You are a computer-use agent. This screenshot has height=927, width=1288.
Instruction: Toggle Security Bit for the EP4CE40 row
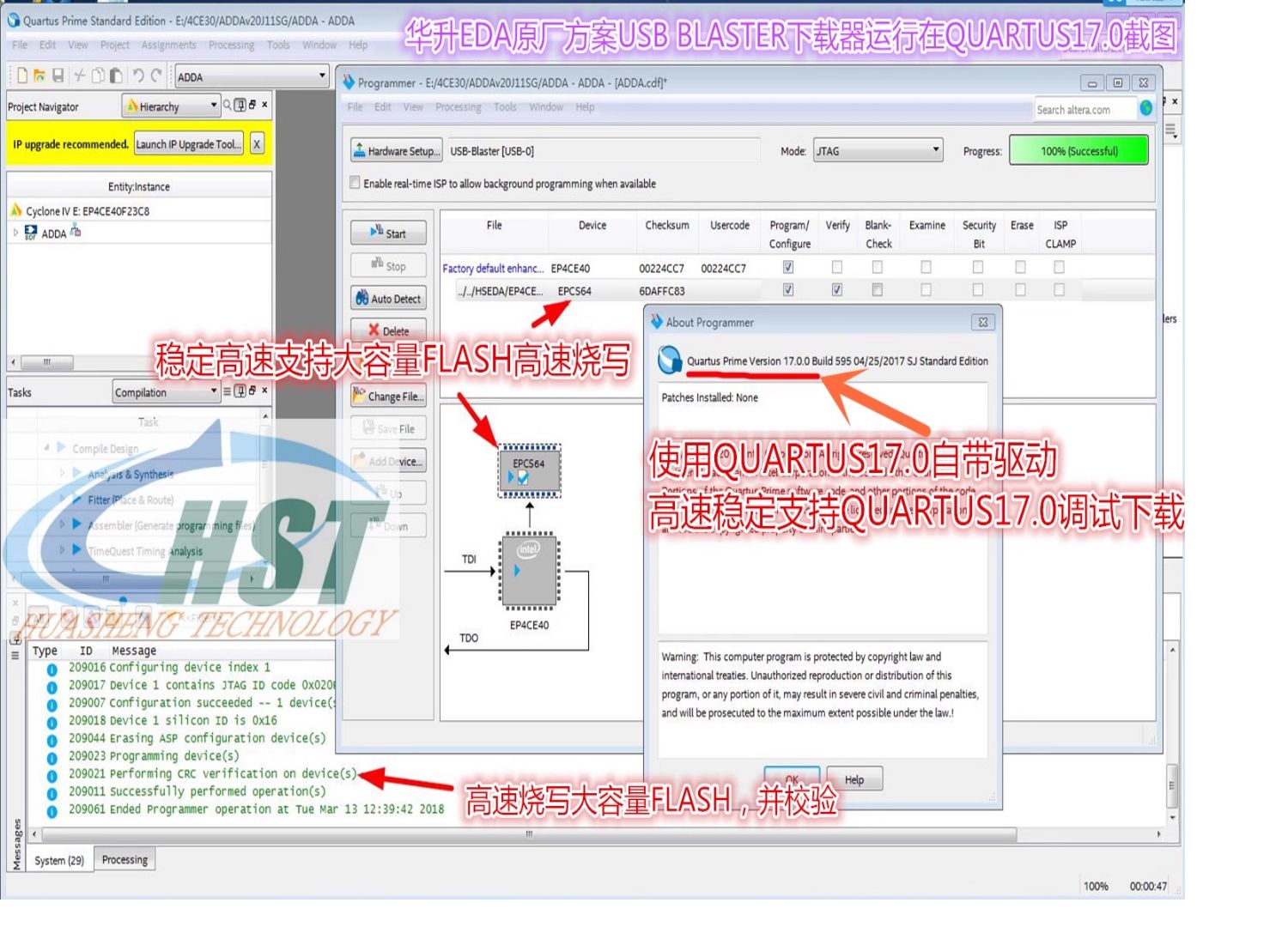pos(978,267)
